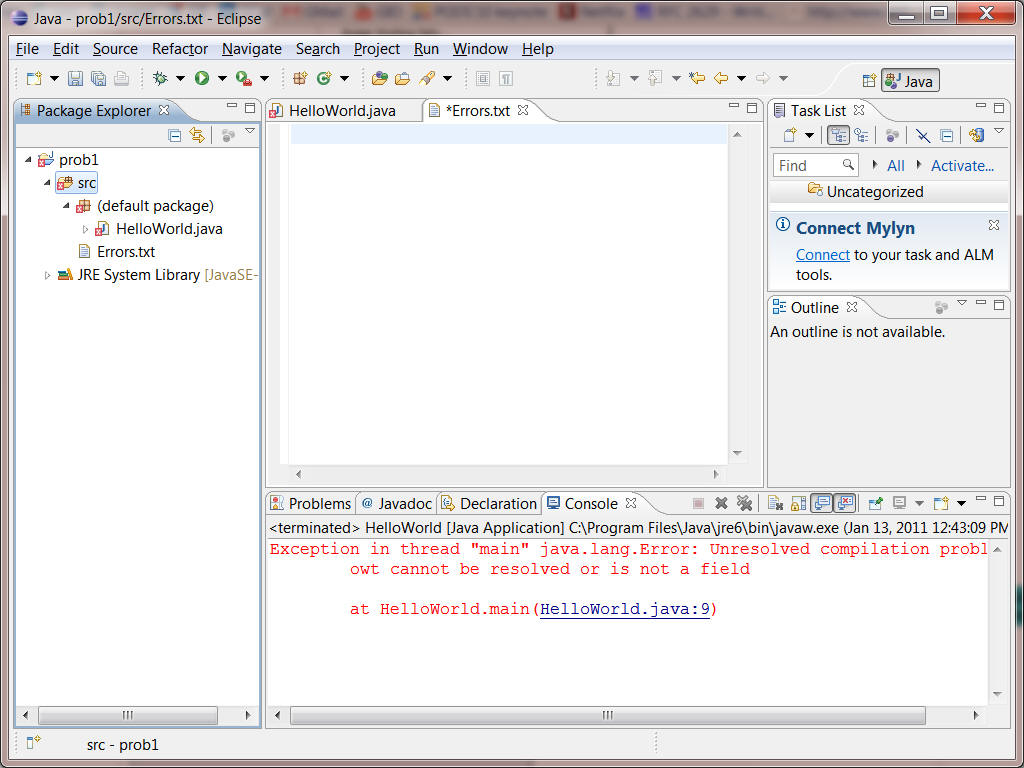Viewport: 1024px width, 768px height.
Task: Open the New Console View dropdown arrow
Action: [961, 504]
